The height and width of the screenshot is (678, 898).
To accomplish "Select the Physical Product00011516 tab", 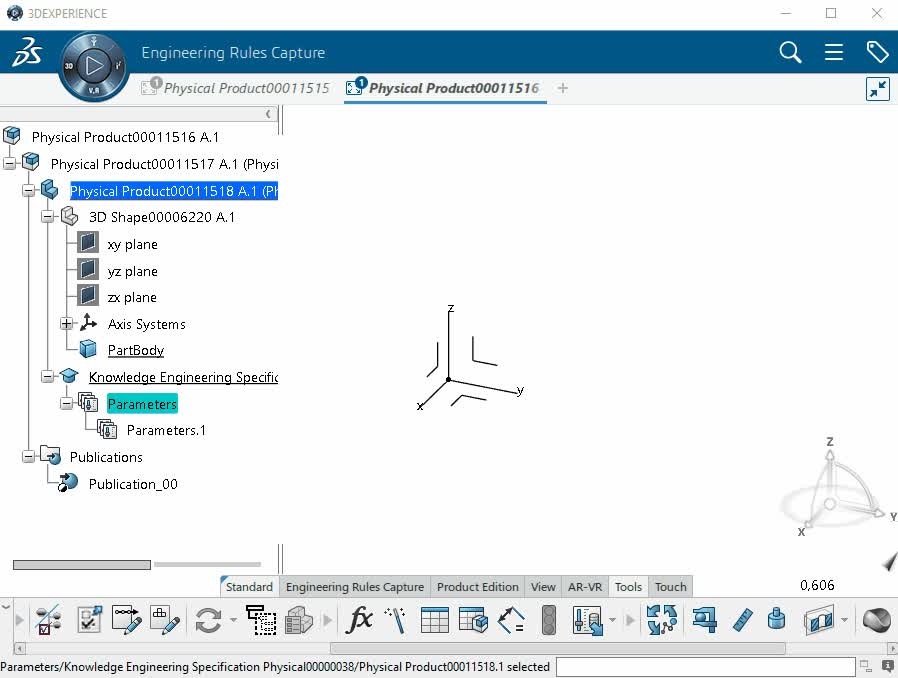I will [443, 88].
